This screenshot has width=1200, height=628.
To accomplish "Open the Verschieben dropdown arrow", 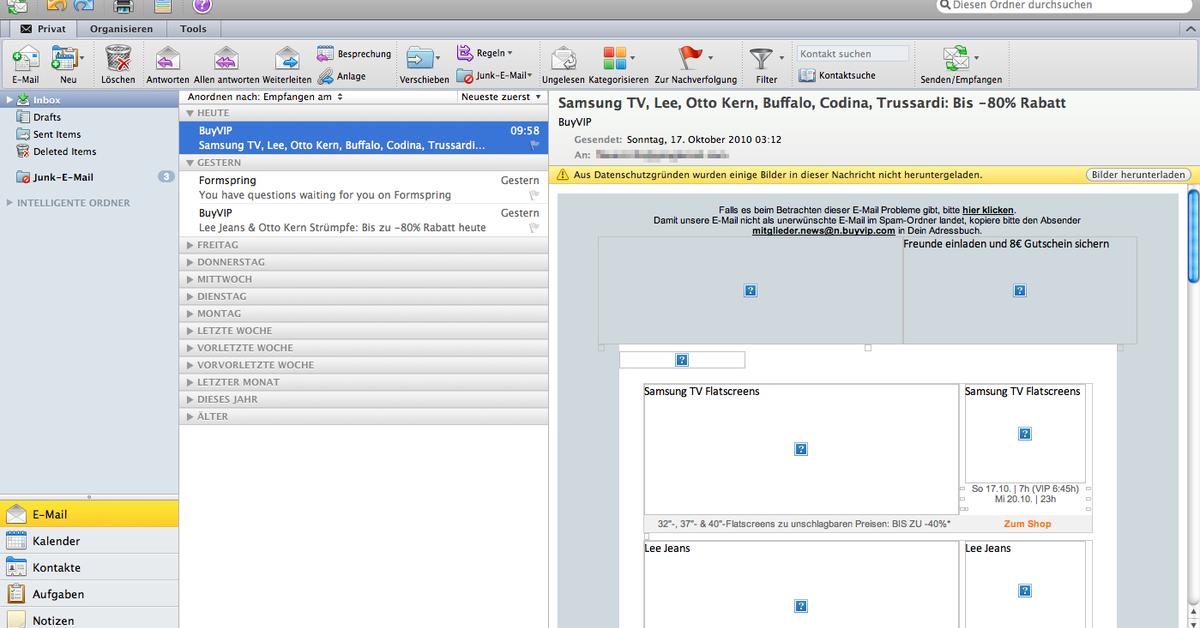I will (x=438, y=58).
